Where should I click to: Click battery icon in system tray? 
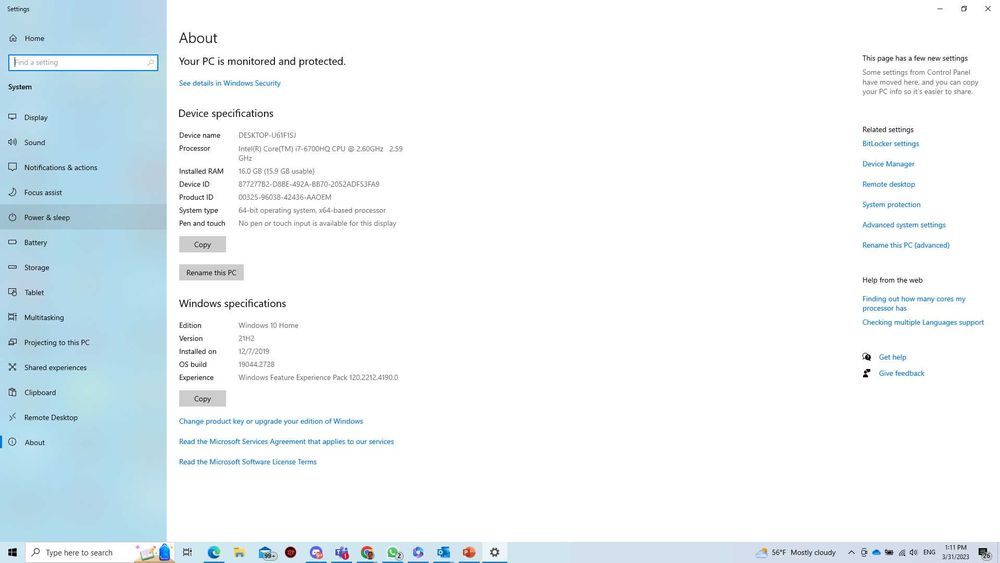coord(889,553)
